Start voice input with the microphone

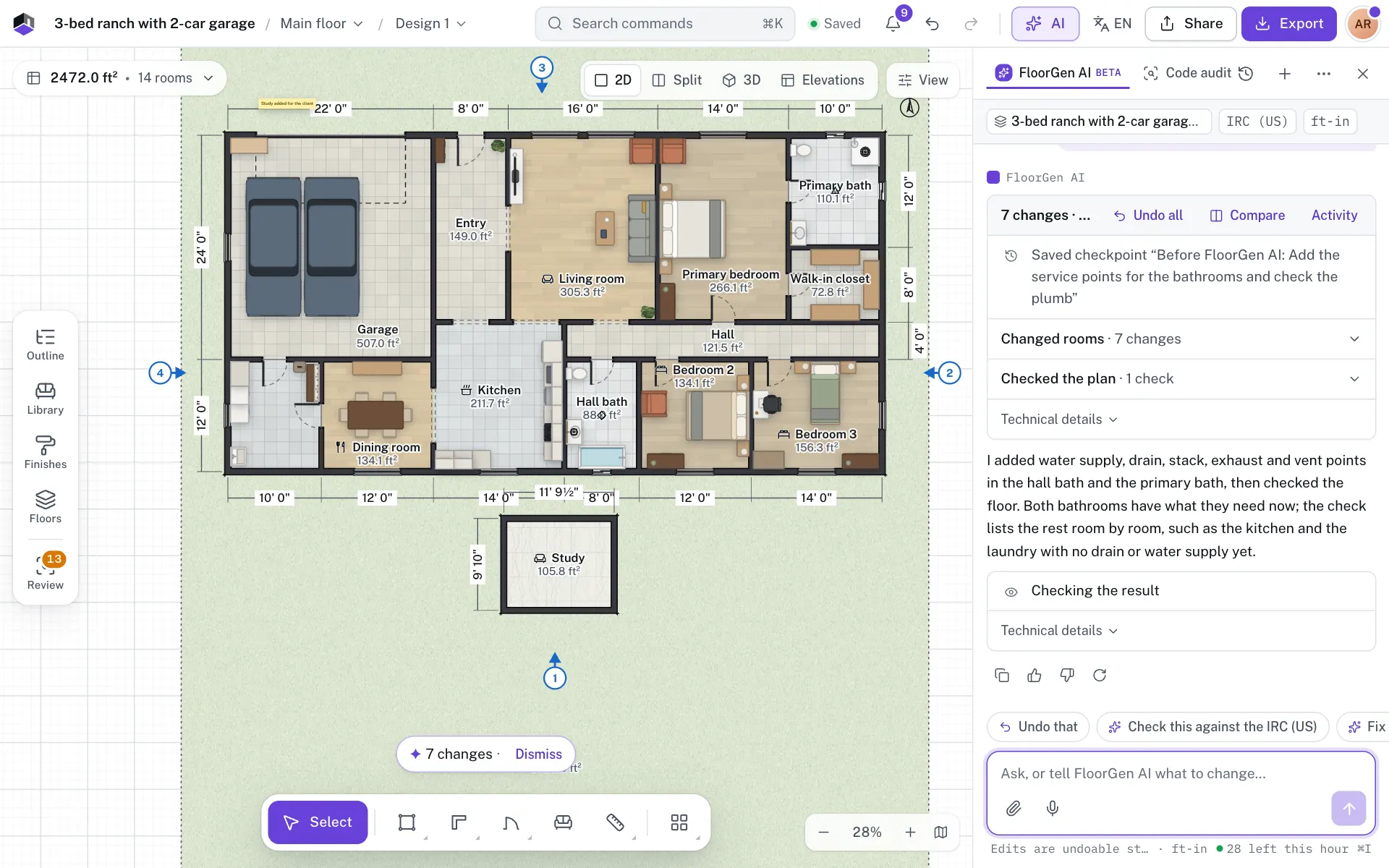point(1053,808)
